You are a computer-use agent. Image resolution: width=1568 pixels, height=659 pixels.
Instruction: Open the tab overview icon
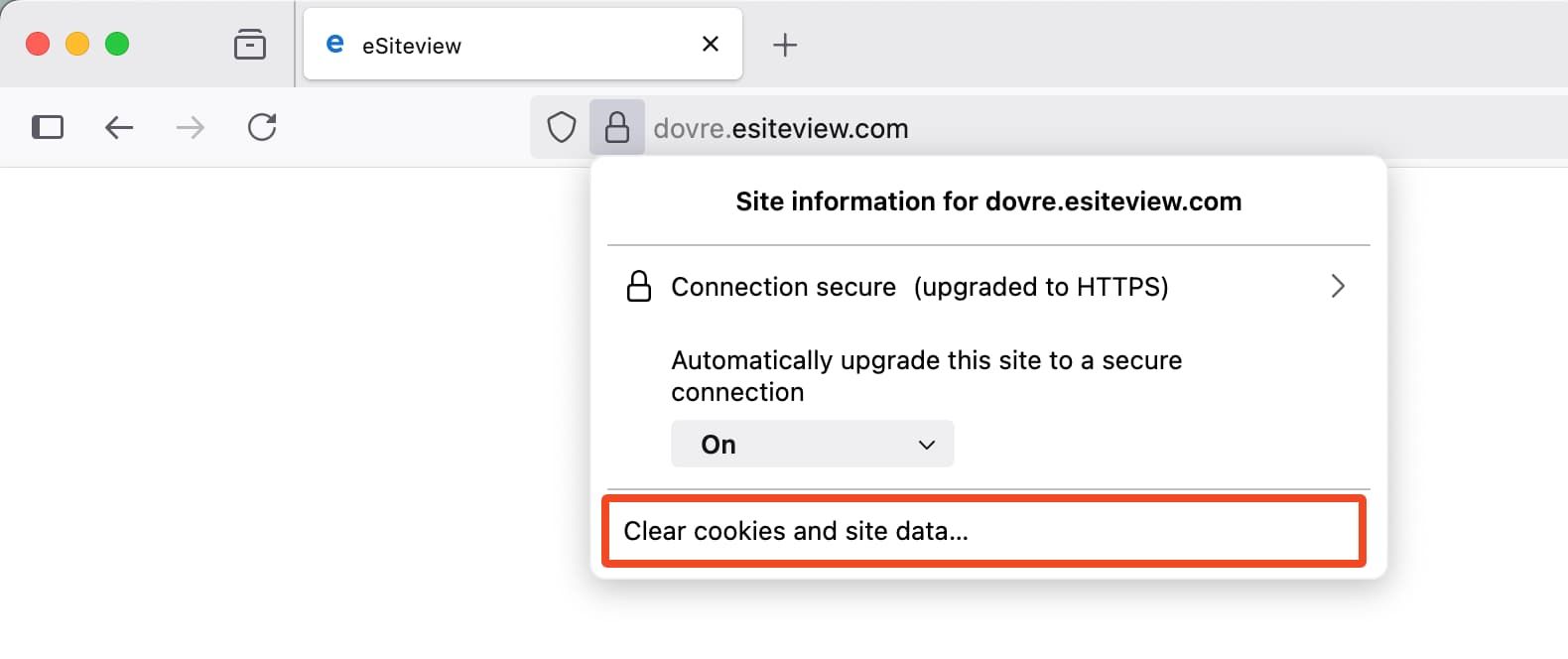(x=250, y=44)
